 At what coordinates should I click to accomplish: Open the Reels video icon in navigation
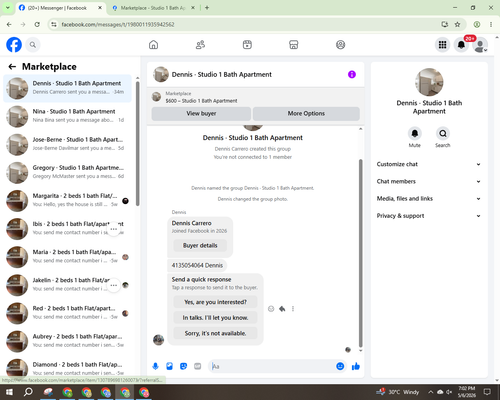click(x=247, y=45)
